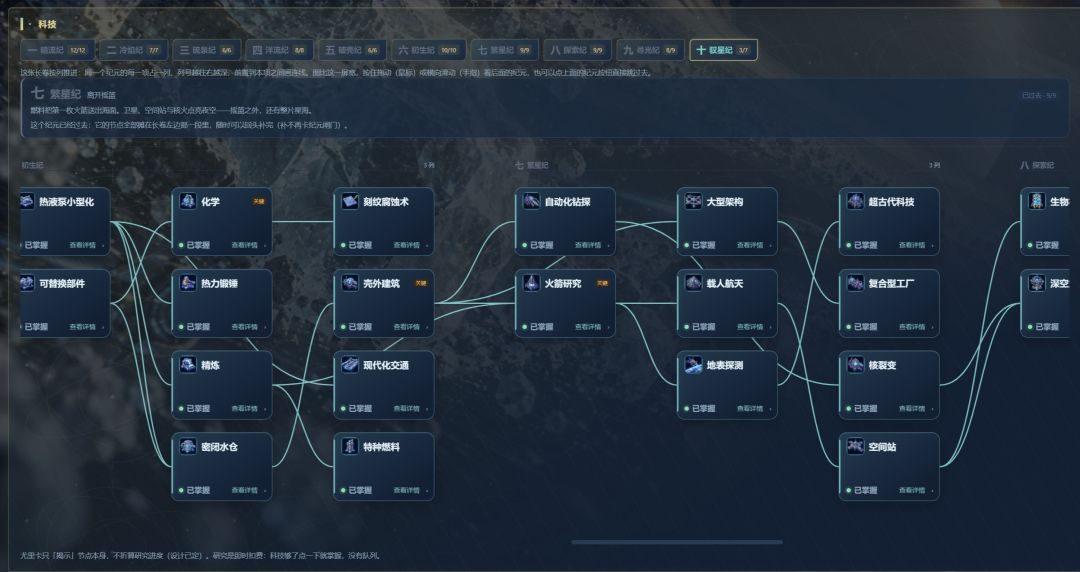Click the 关键 badge on 壳外建筑
Image resolution: width=1080 pixels, height=572 pixels.
pyautogui.click(x=420, y=283)
